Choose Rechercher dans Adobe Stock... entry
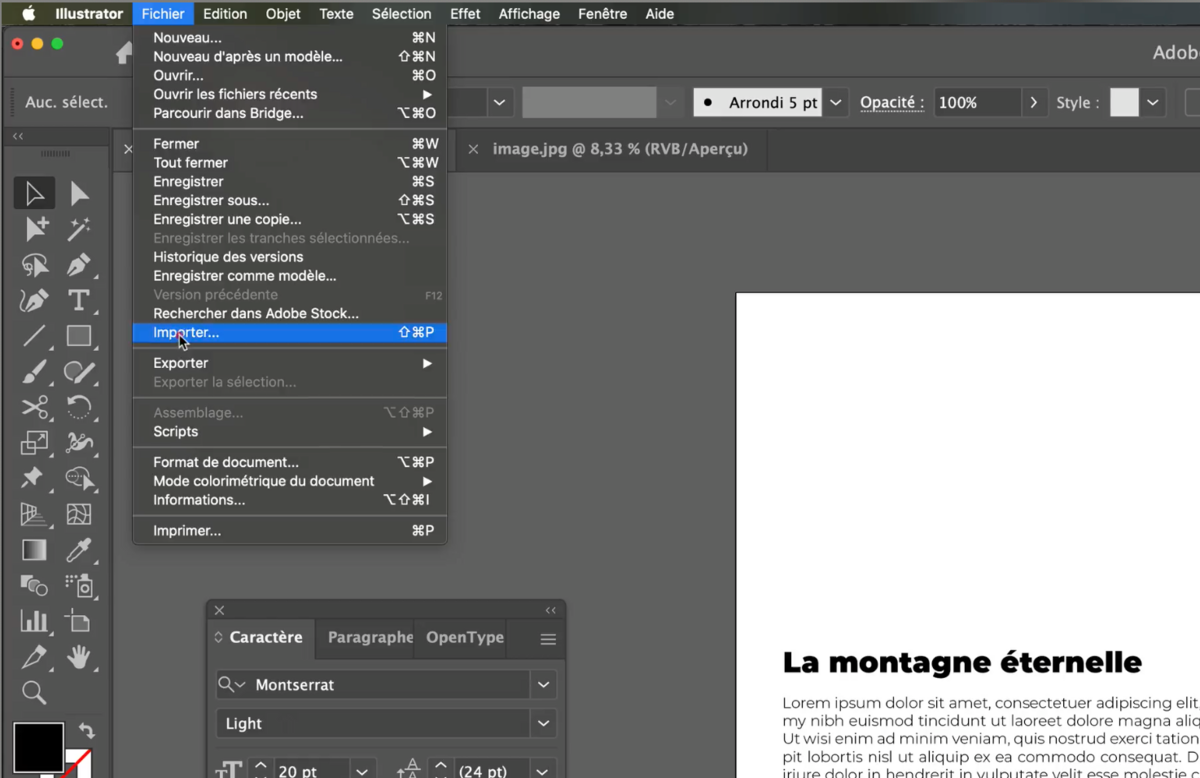Screen dimensions: 1200x778 (290, 313)
